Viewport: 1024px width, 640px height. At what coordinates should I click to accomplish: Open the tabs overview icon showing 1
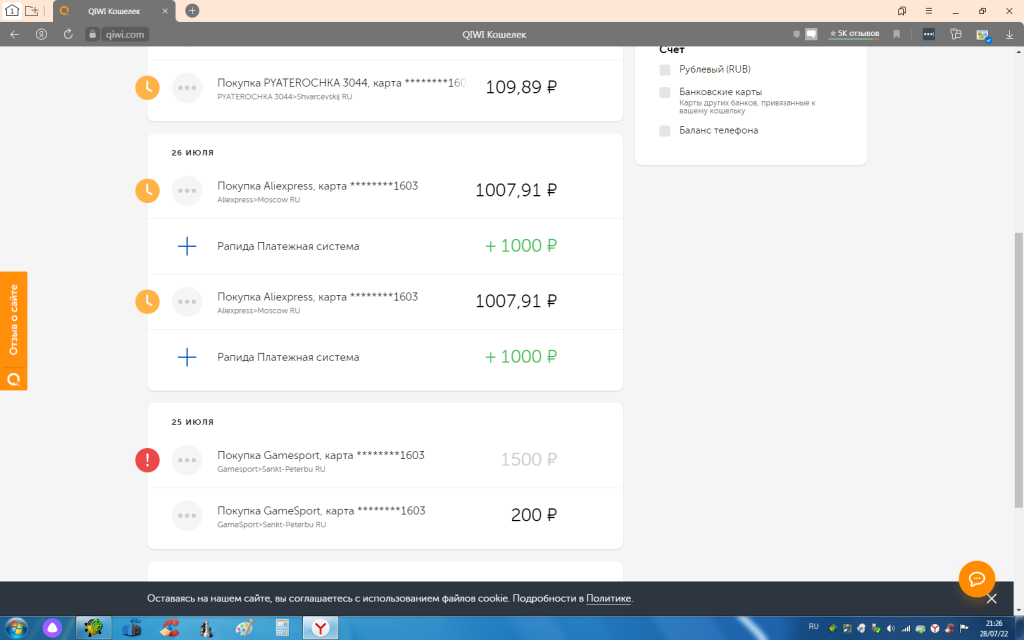12,10
